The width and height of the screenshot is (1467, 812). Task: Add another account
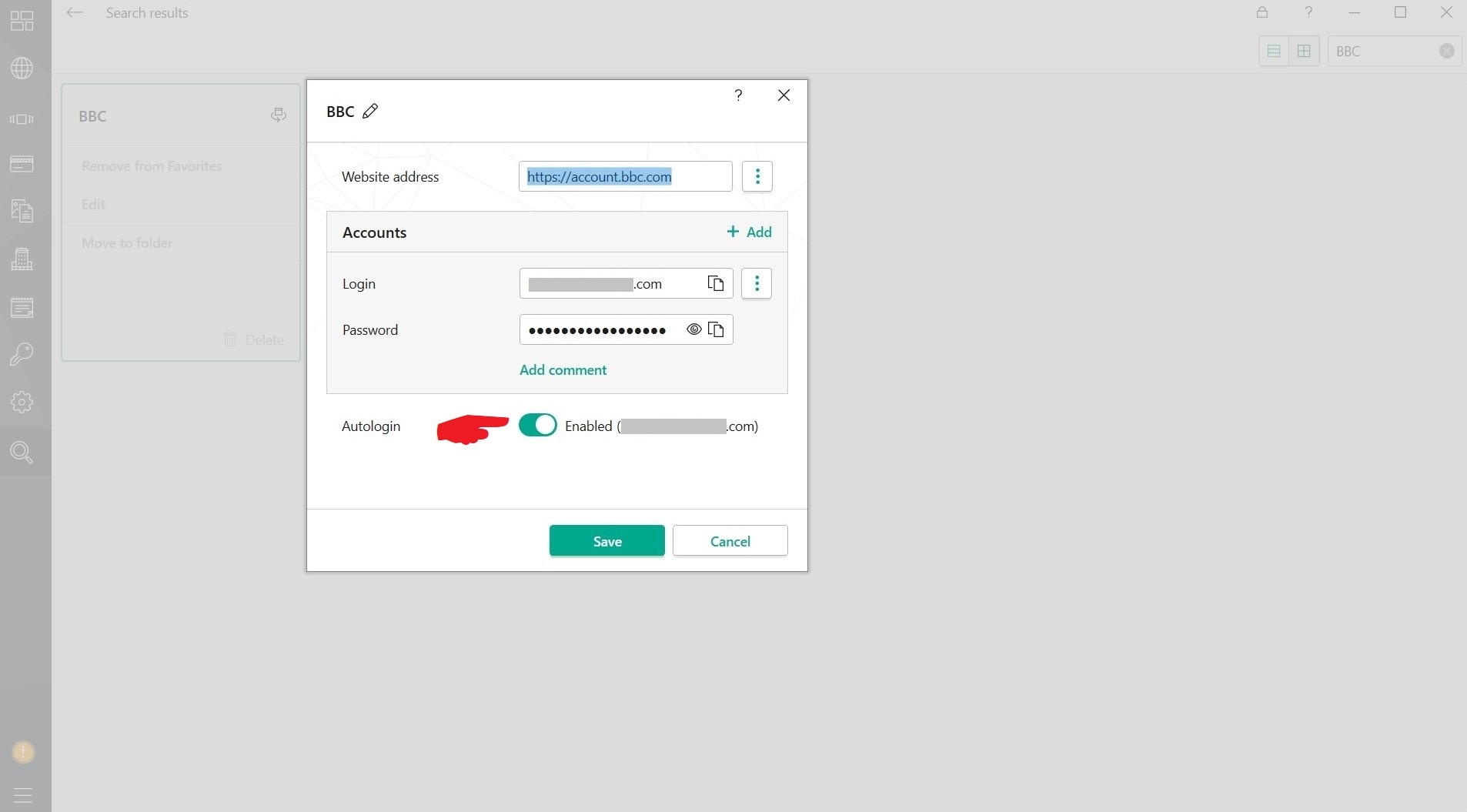pyautogui.click(x=749, y=232)
